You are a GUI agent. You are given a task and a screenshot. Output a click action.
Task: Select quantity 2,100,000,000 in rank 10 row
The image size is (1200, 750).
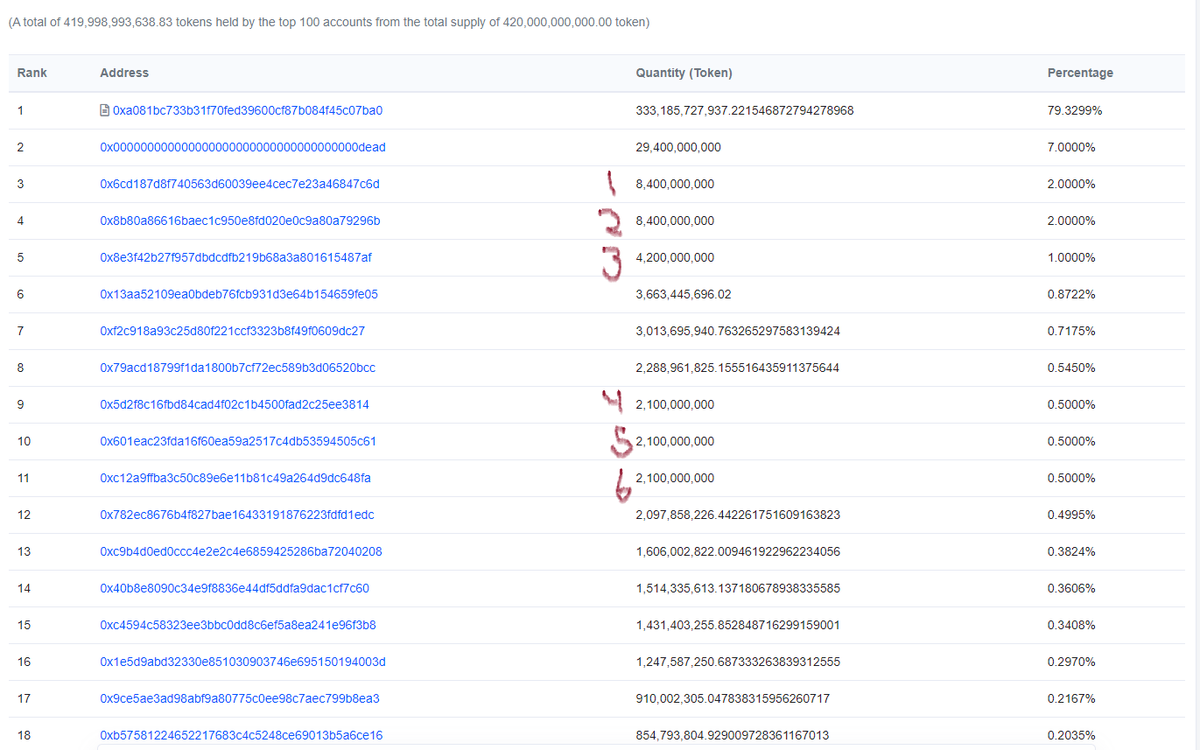coord(675,441)
